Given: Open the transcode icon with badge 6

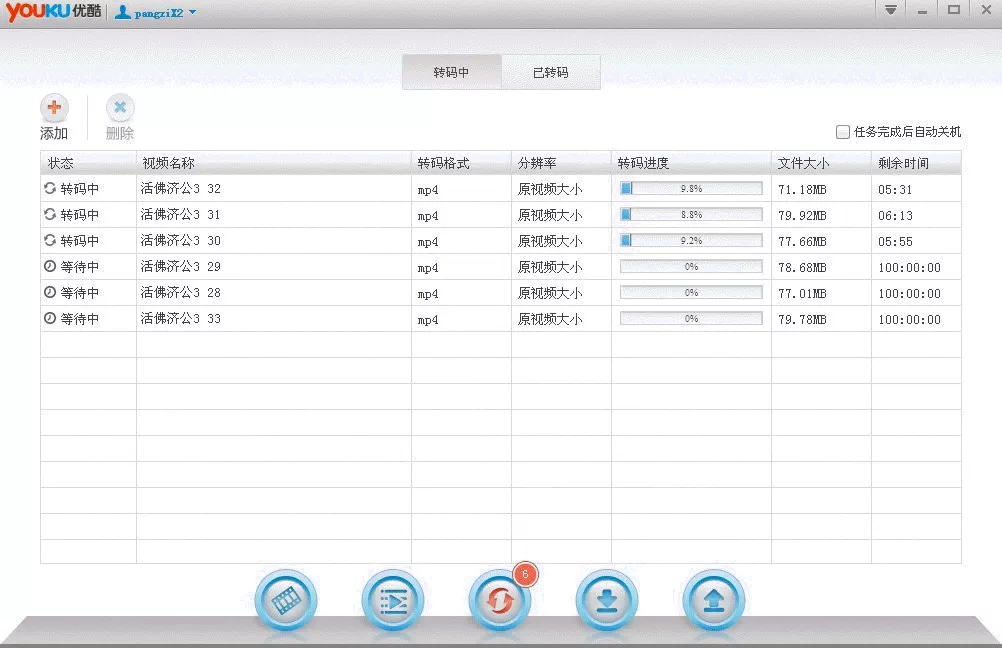Looking at the screenshot, I should [500, 600].
